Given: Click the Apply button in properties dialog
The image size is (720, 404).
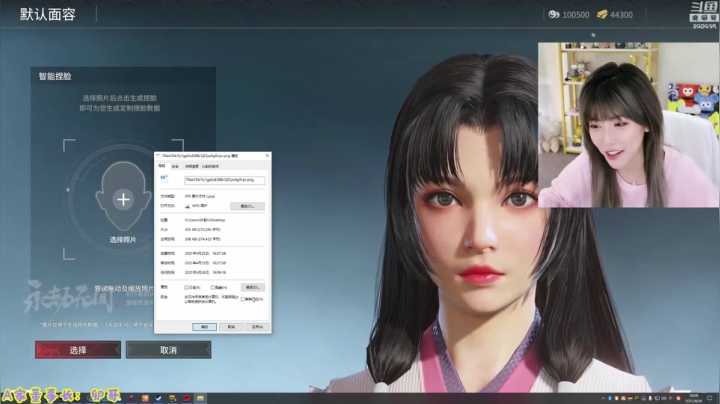Looking at the screenshot, I should click(x=257, y=327).
